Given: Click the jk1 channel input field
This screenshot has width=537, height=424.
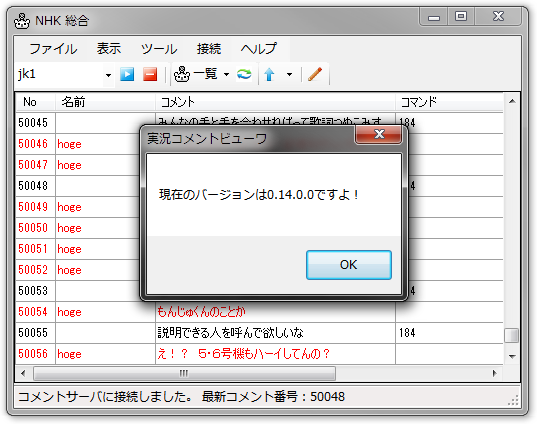Looking at the screenshot, I should 60,74.
